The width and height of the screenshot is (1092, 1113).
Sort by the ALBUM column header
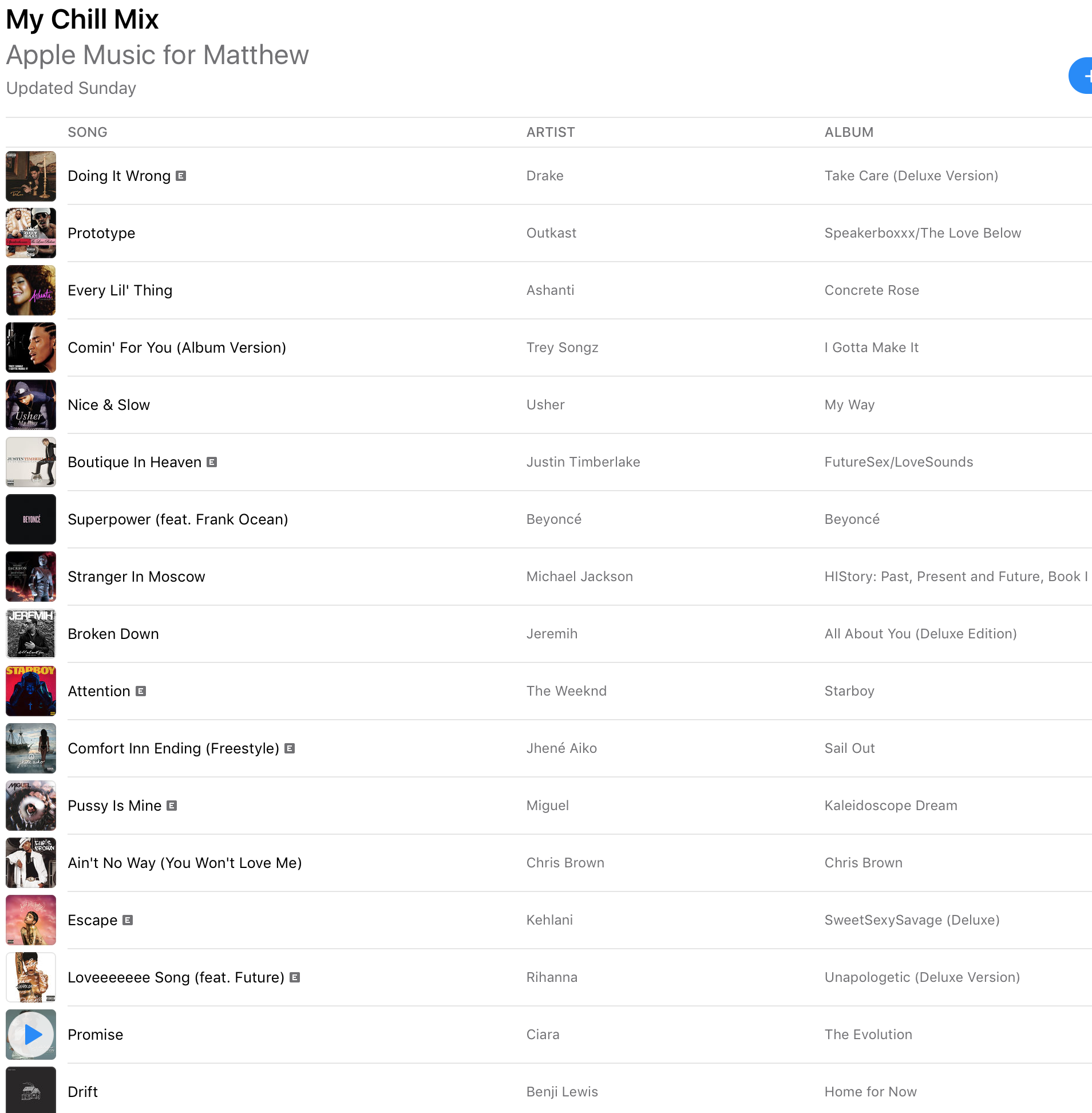tap(849, 132)
